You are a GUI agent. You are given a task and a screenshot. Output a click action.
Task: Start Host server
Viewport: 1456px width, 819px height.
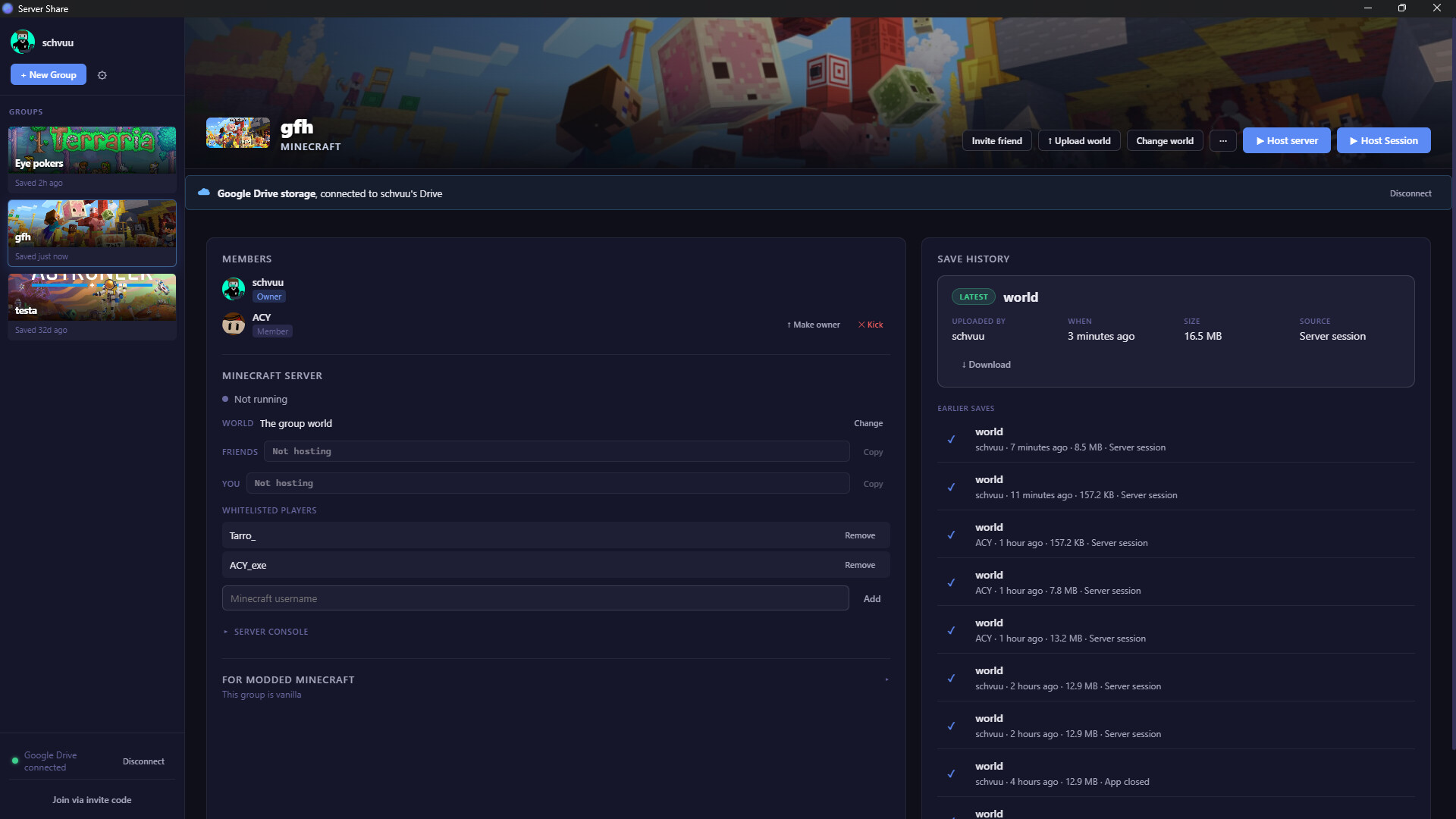[1286, 140]
